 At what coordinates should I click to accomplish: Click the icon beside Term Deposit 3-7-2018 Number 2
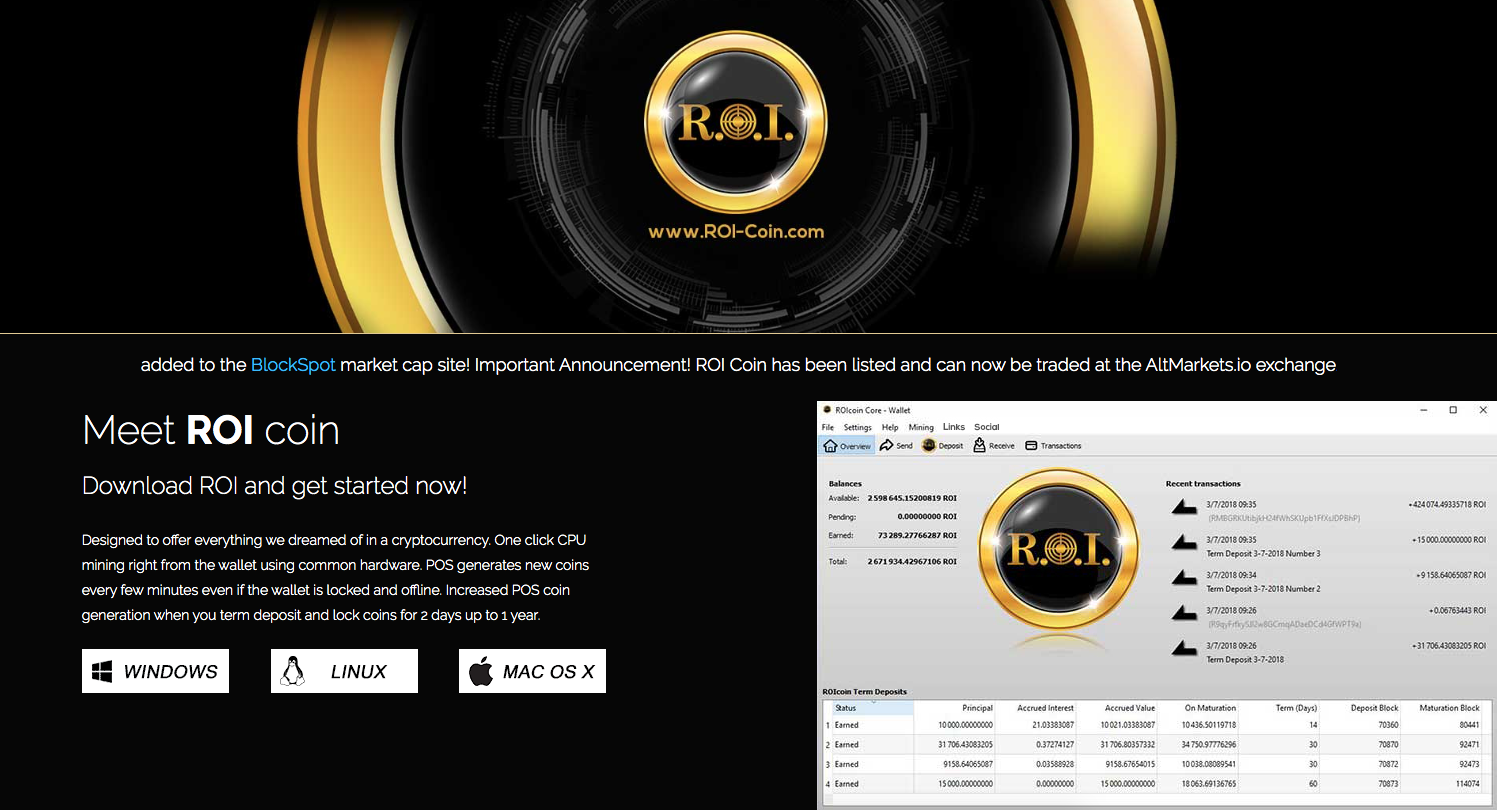pos(1185,579)
